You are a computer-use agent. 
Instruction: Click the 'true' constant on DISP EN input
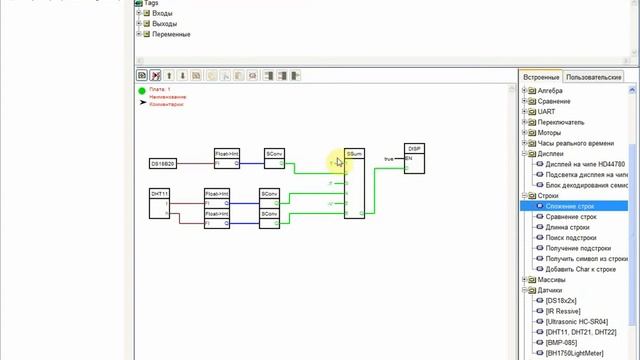[x=389, y=159]
